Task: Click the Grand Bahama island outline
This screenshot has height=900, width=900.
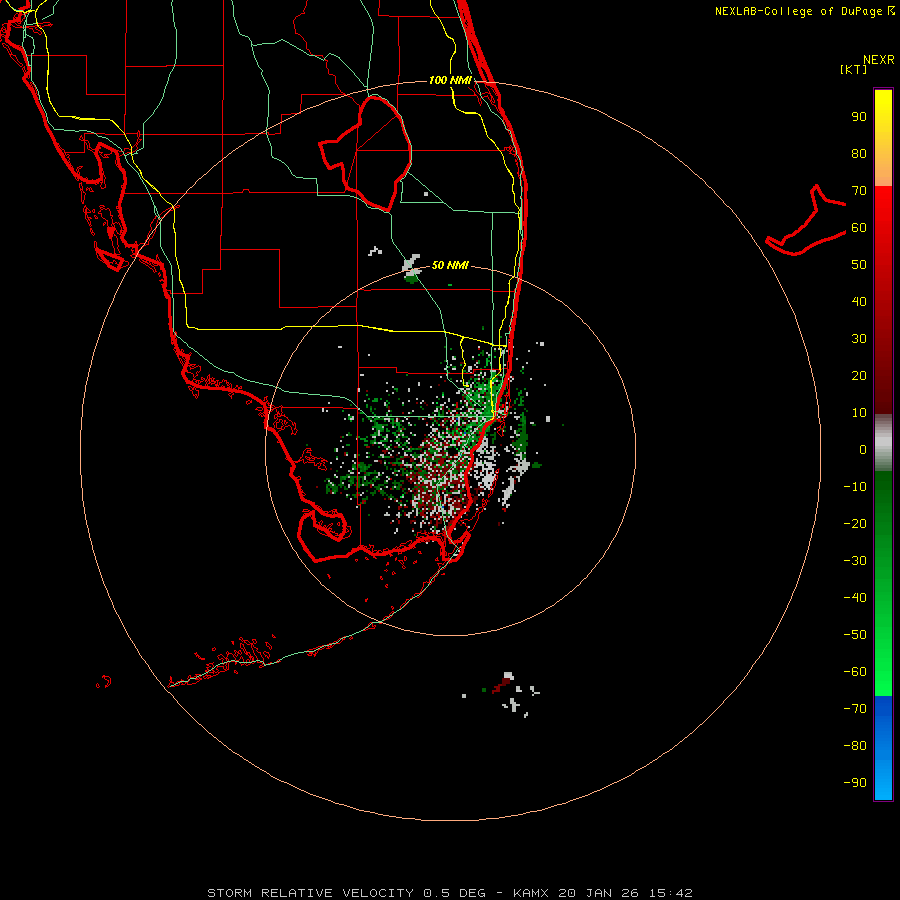Action: click(x=806, y=220)
